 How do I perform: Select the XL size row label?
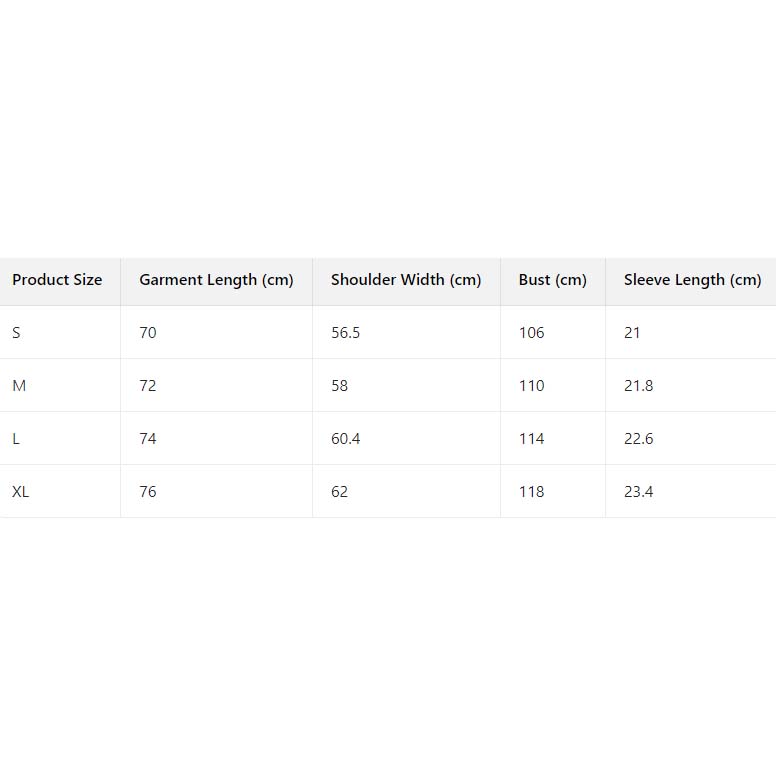20,492
